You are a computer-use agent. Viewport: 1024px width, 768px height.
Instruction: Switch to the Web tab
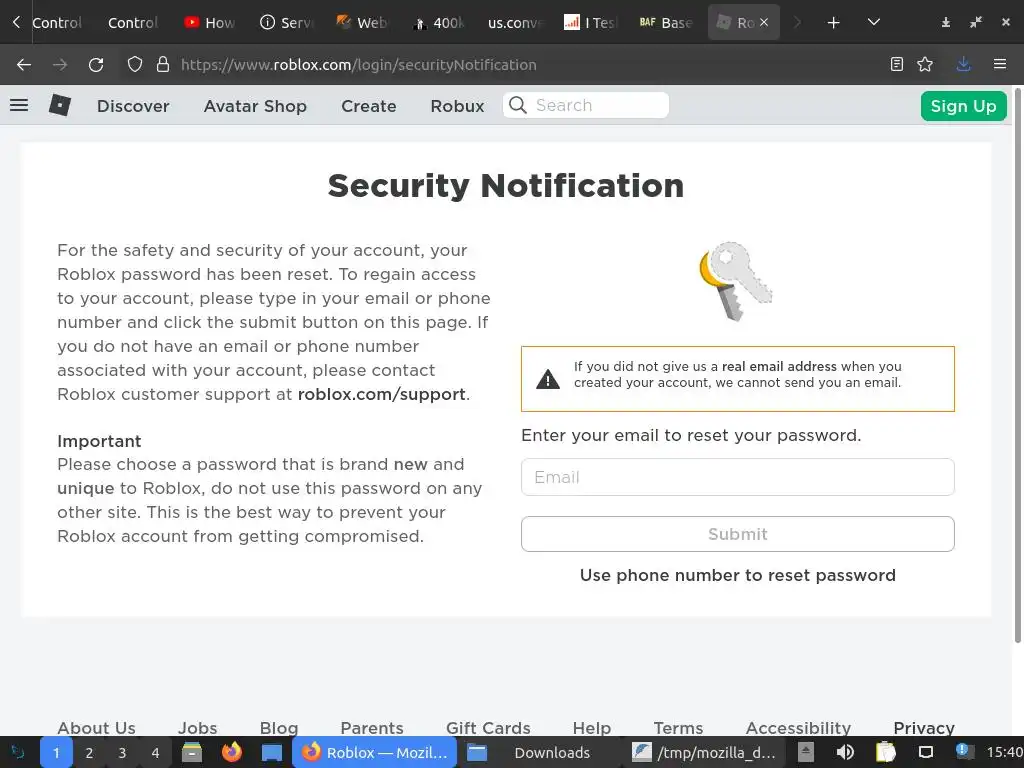[x=363, y=23]
